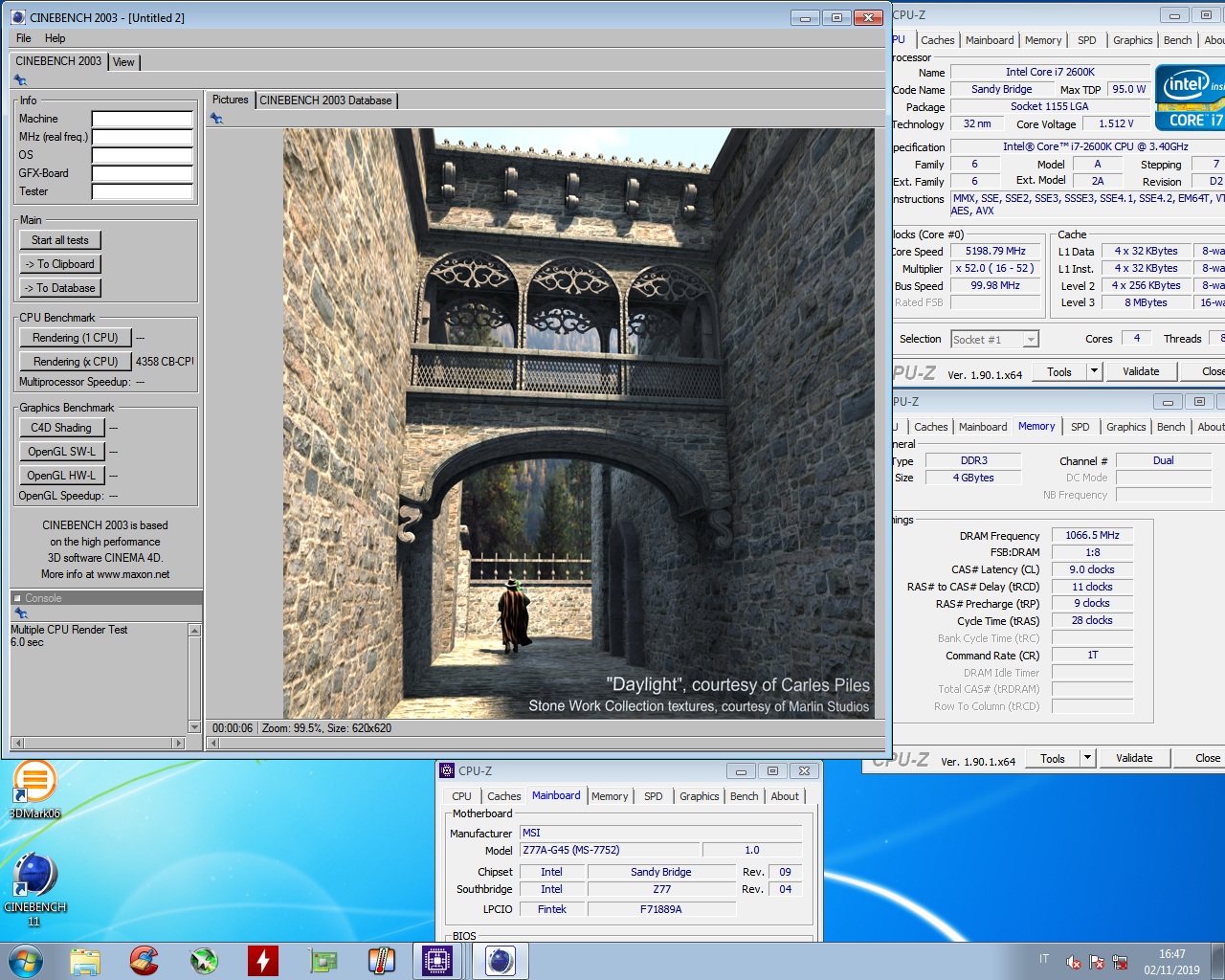The height and width of the screenshot is (980, 1225).
Task: Click the GFX-Board input field
Action: point(143,174)
